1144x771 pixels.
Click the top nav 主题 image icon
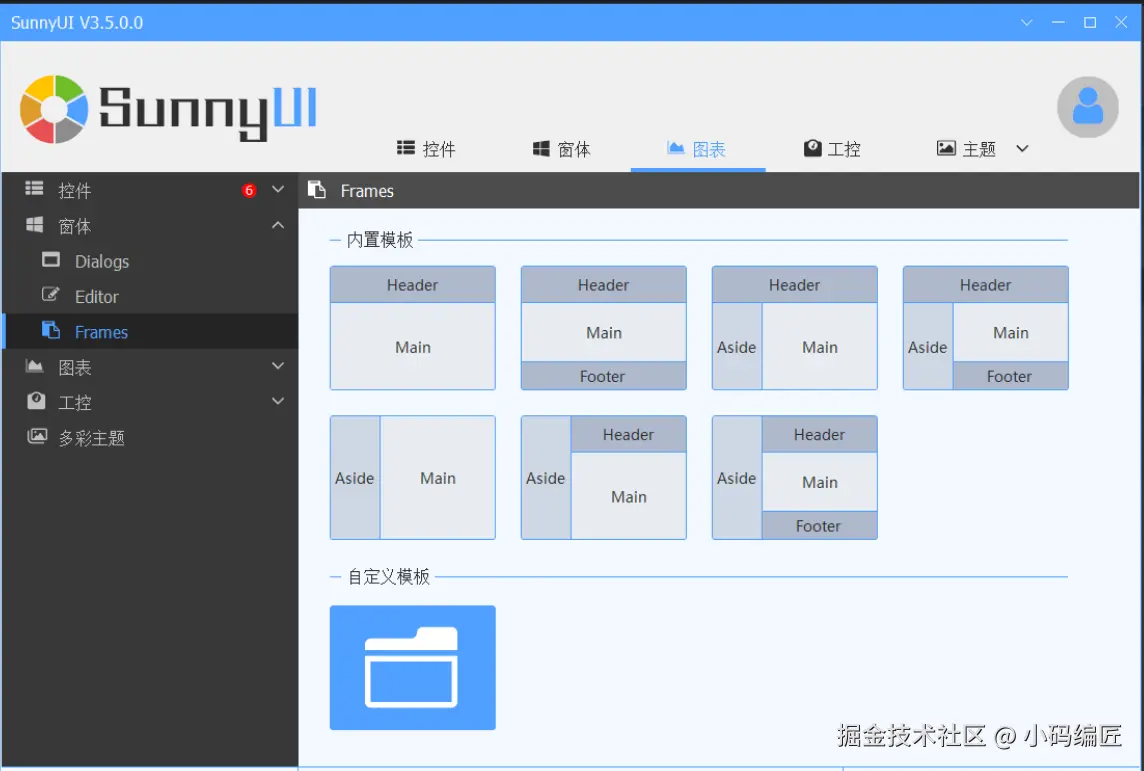click(x=946, y=148)
